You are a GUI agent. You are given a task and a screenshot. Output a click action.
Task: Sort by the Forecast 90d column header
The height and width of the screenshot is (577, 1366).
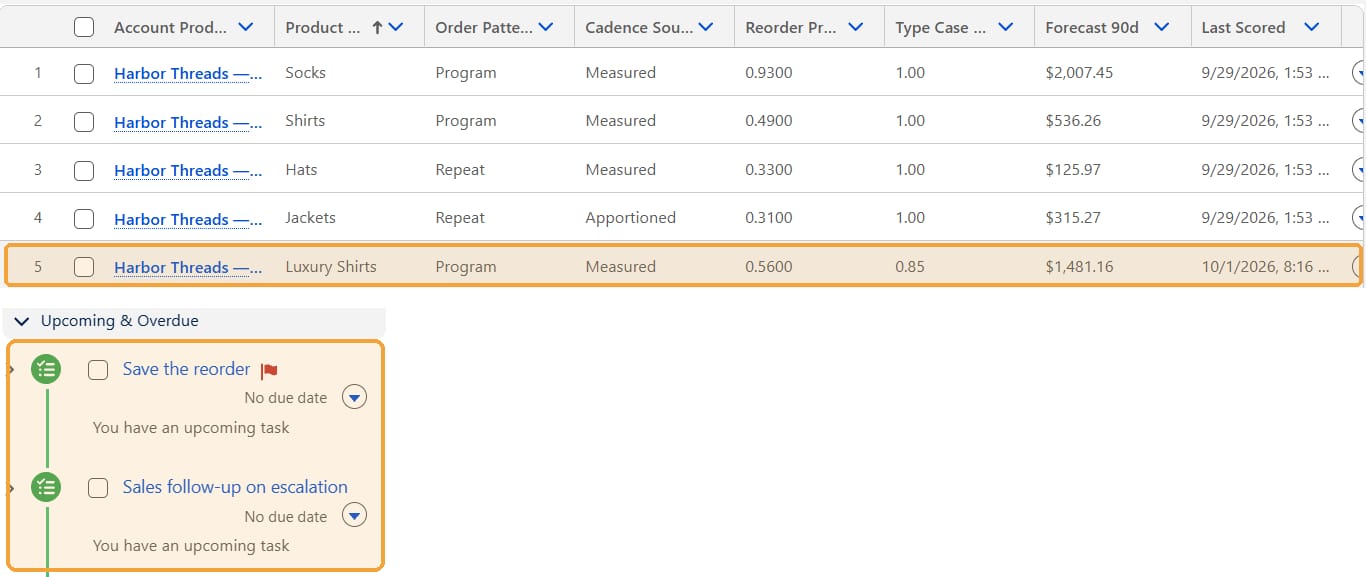[x=1092, y=28]
